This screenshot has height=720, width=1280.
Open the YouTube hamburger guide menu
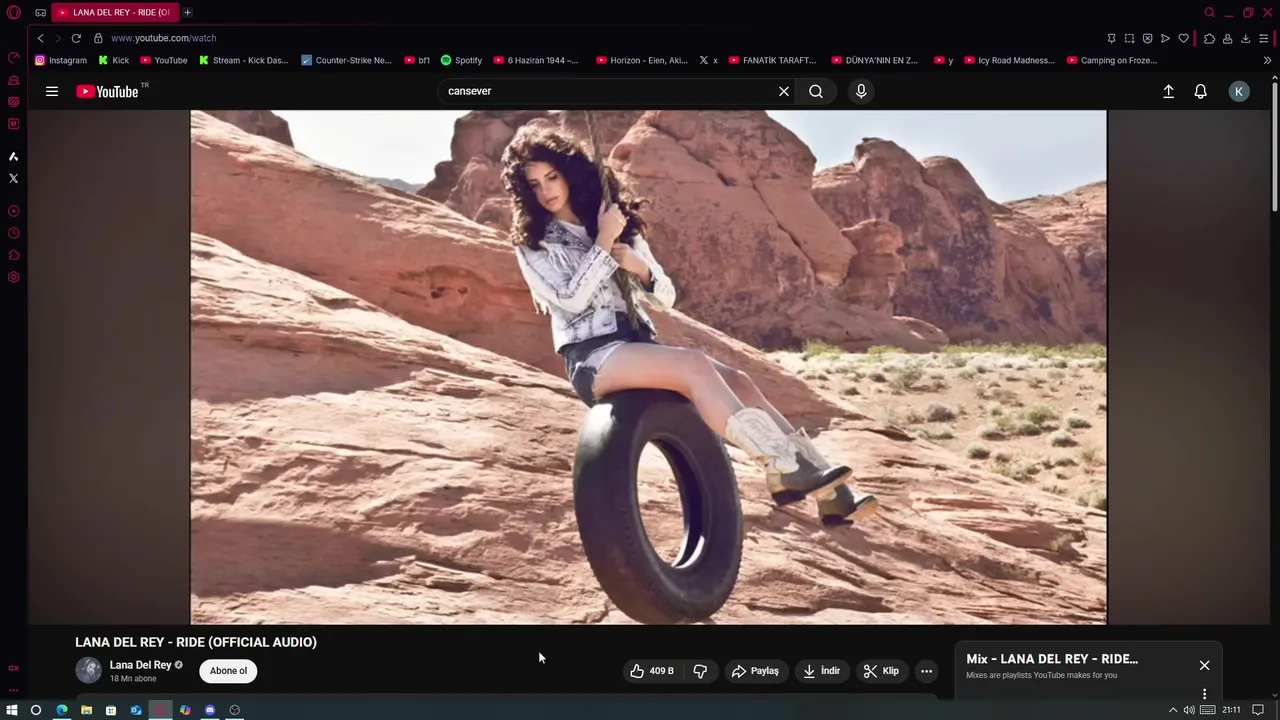pos(52,91)
